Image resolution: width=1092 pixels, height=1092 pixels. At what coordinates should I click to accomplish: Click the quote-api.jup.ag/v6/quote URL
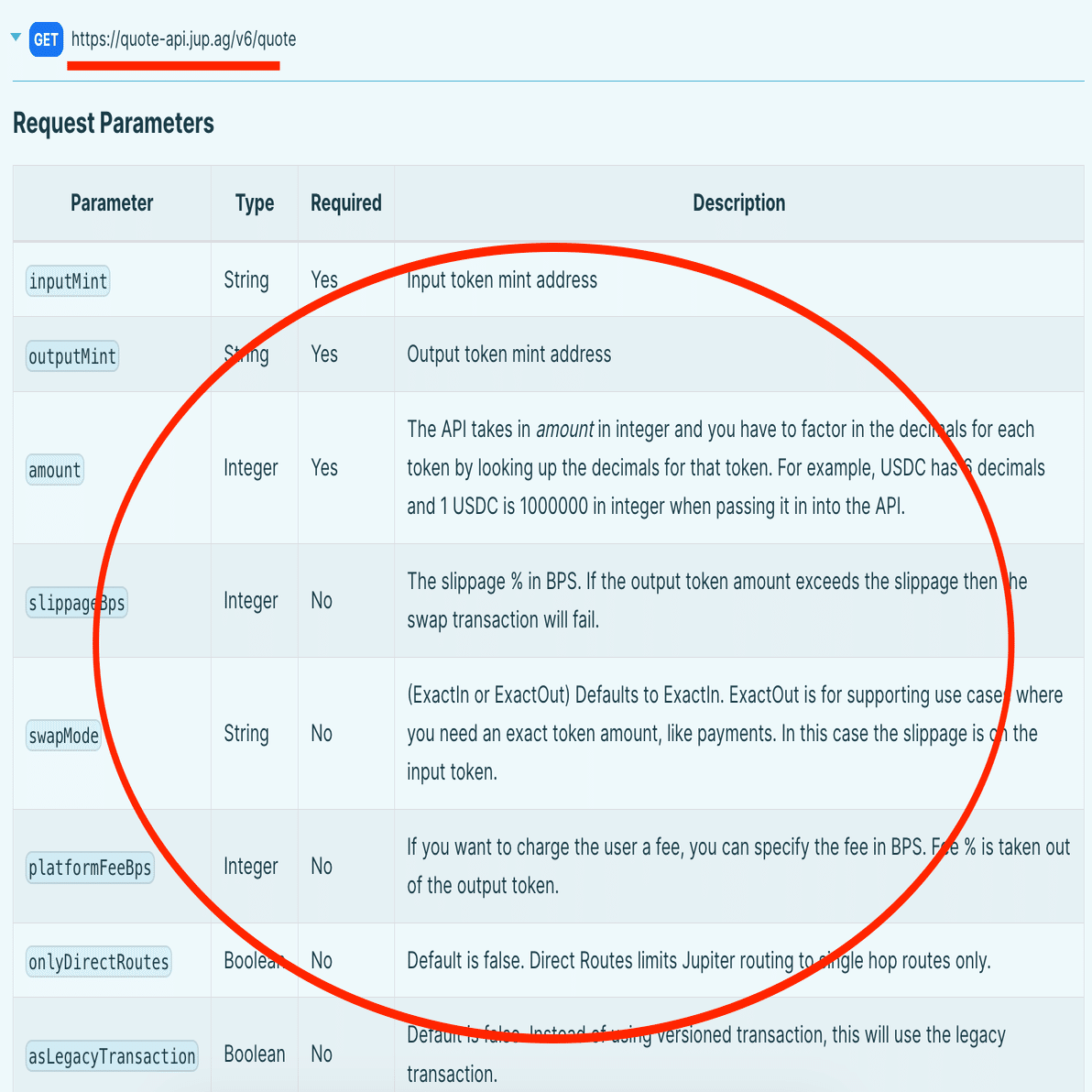click(x=184, y=39)
